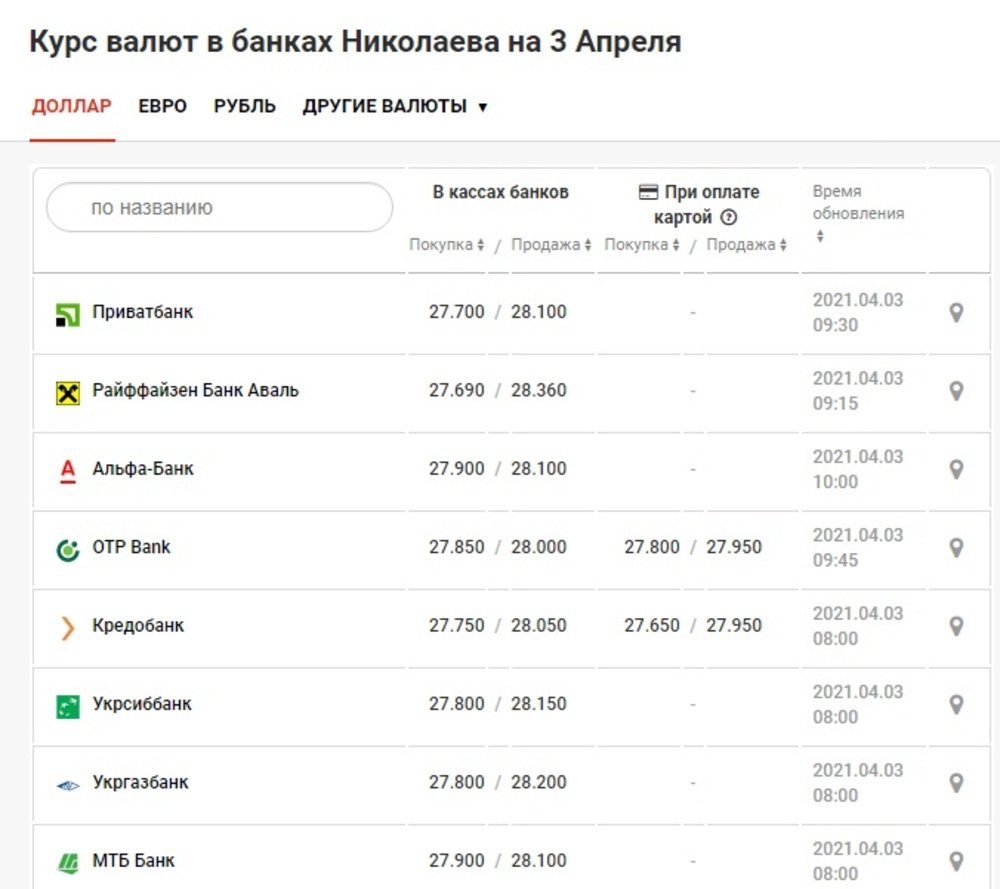
Task: Open the OTP Bank link
Action: [x=131, y=547]
